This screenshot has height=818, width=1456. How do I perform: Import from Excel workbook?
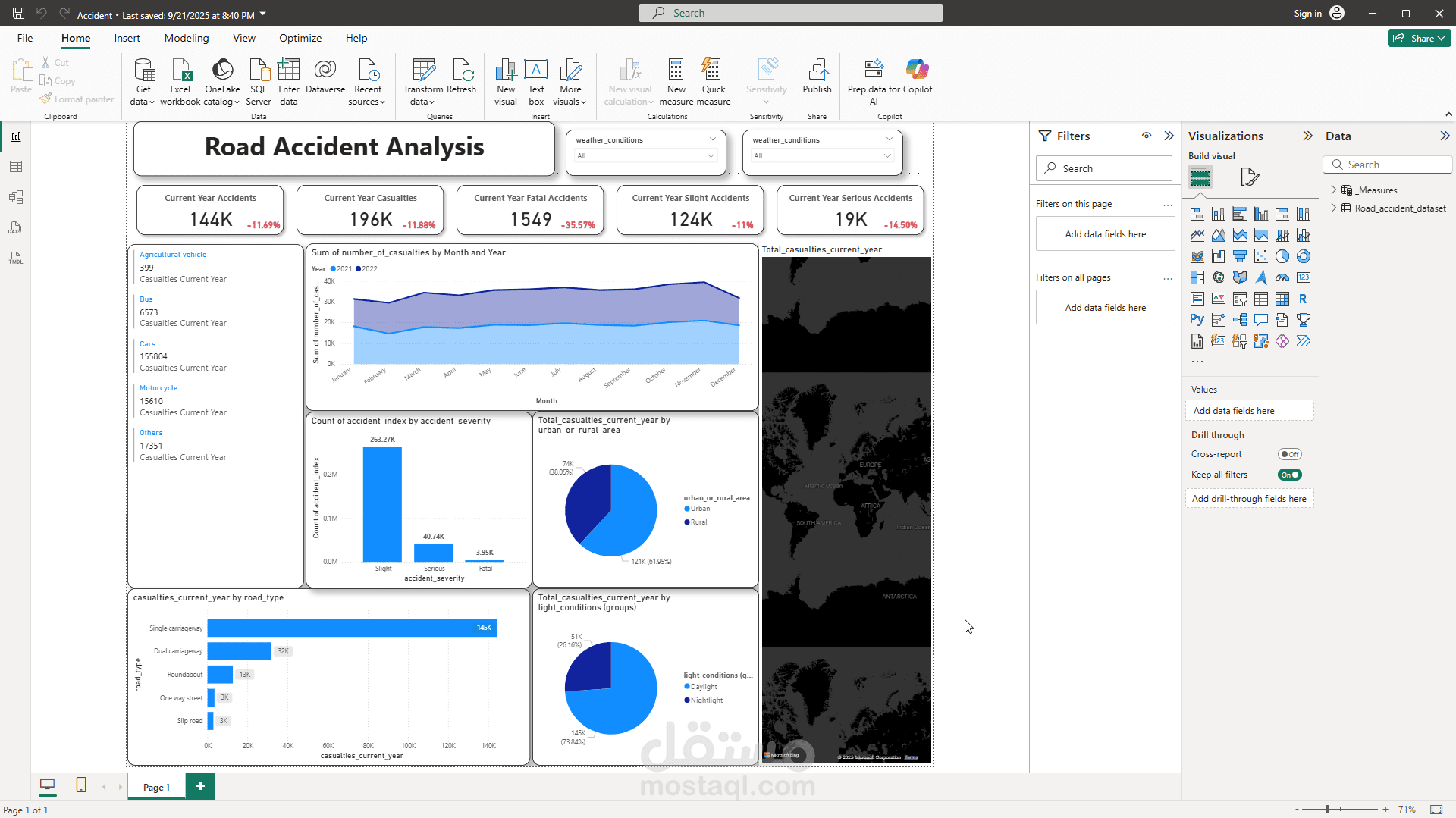point(180,82)
